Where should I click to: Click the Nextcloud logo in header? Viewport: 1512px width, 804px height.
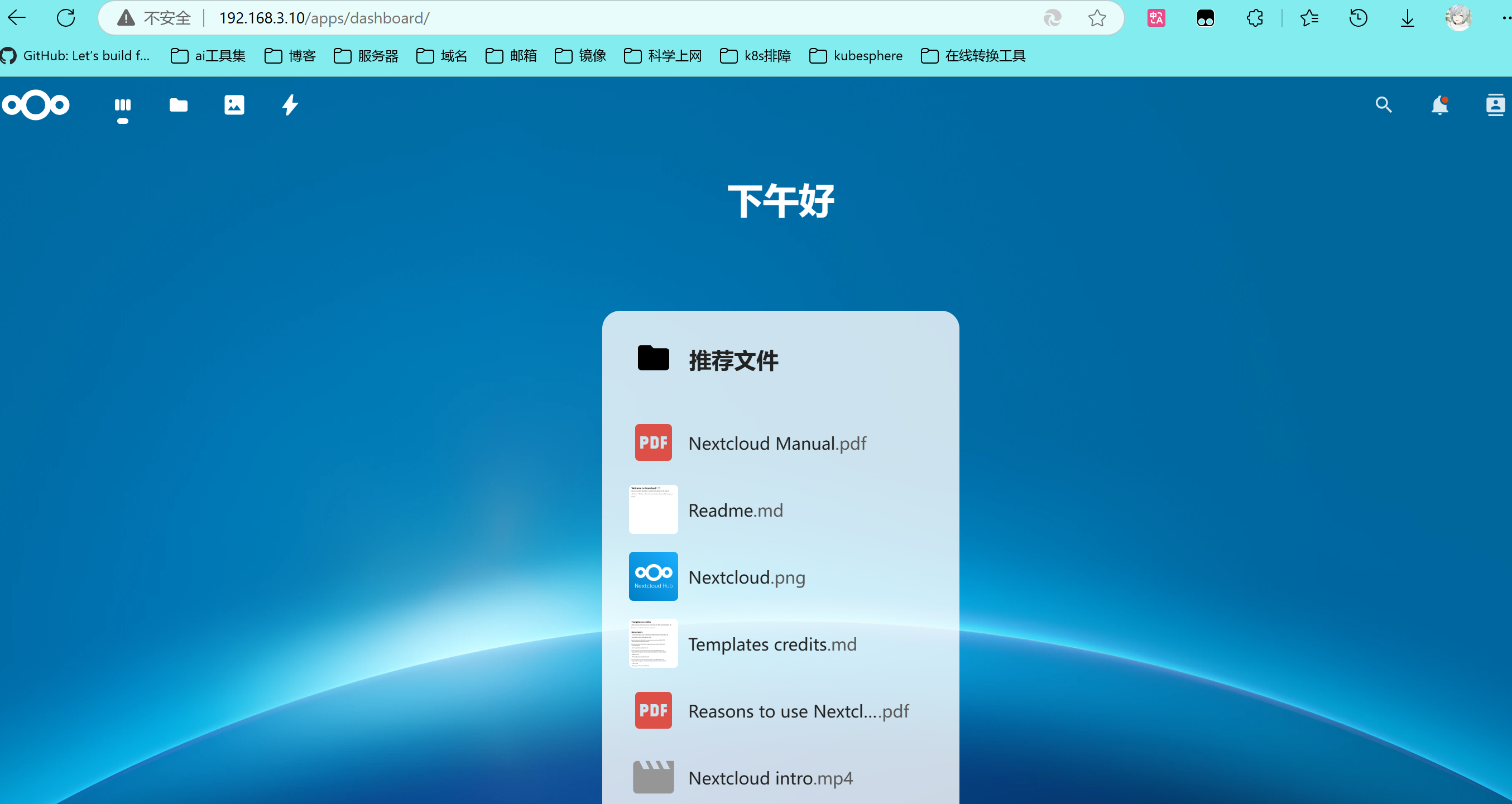(36, 105)
